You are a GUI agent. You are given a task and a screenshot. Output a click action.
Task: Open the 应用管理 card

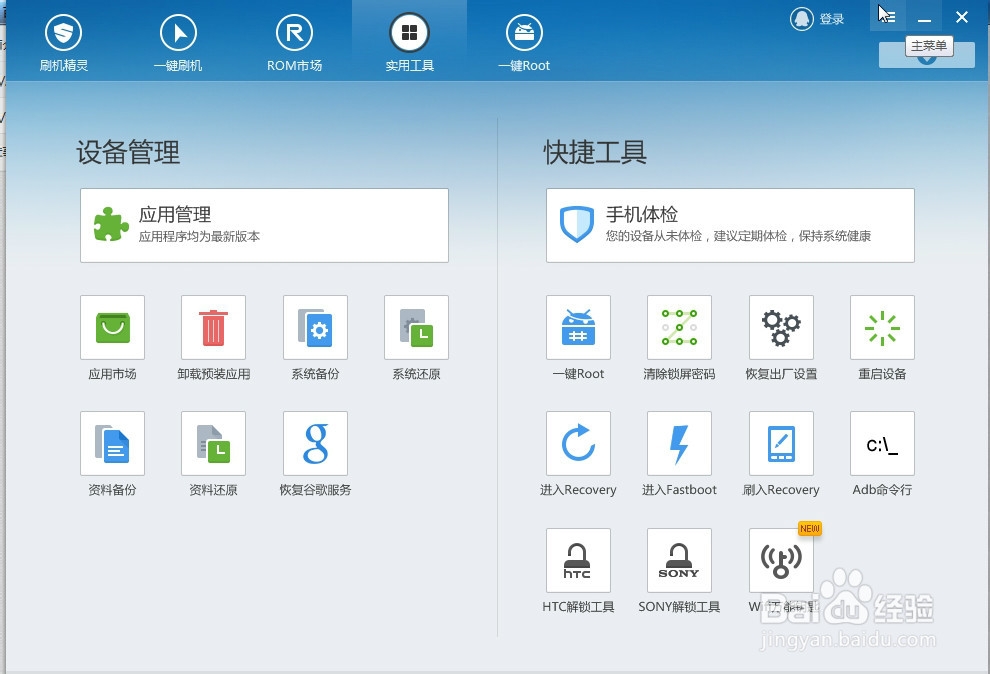pyautogui.click(x=264, y=225)
